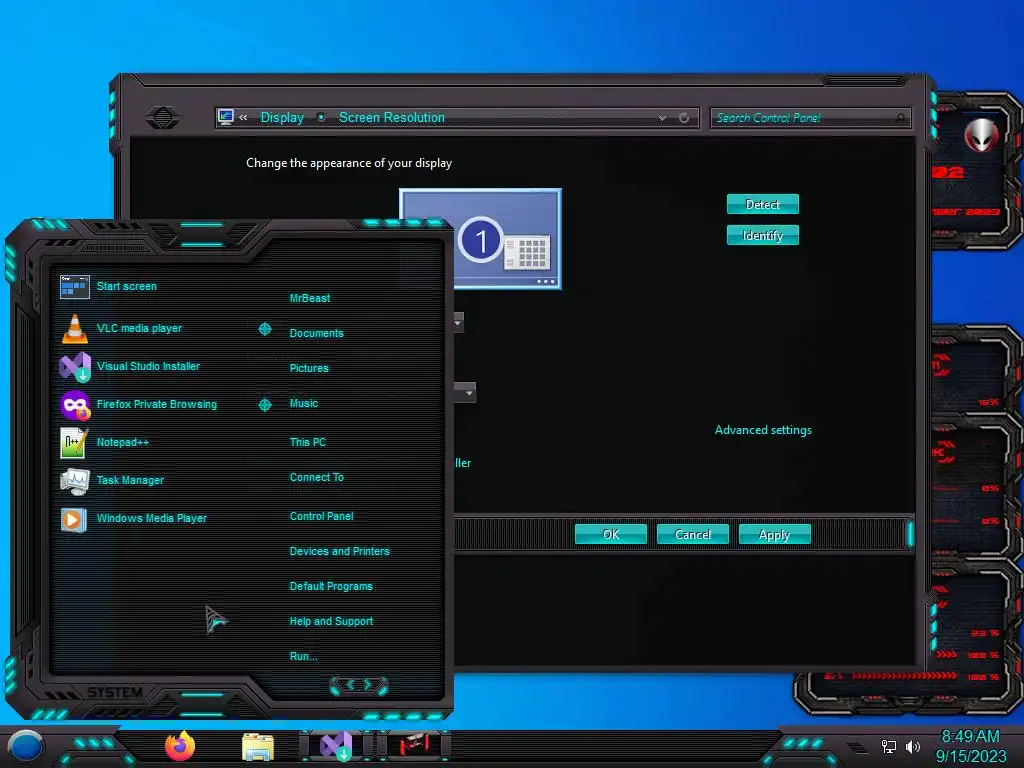Expand the address bar history dropdown
This screenshot has height=768, width=1024.
pos(662,118)
